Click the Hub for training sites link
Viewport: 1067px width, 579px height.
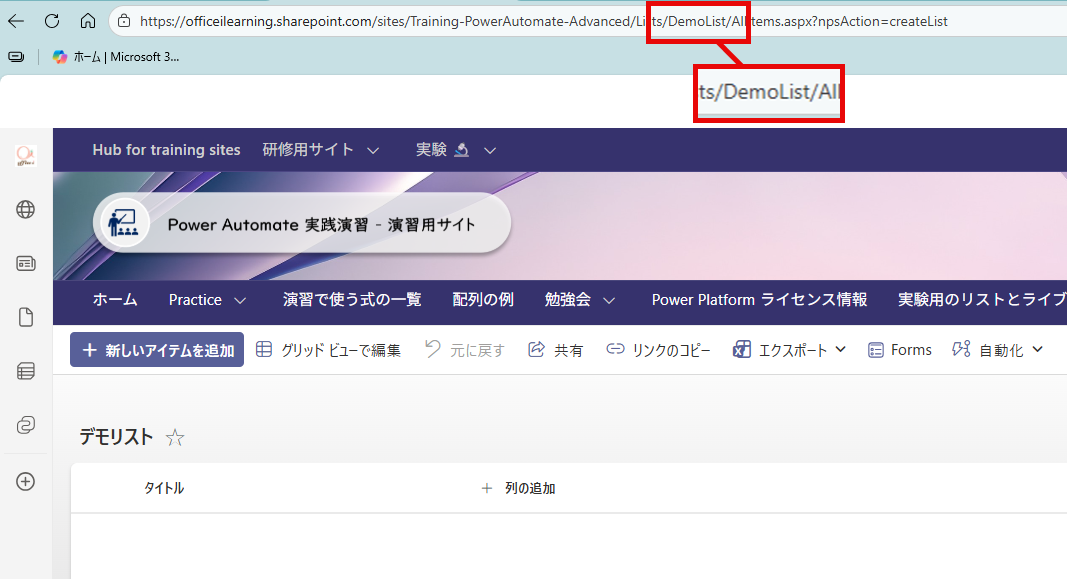coord(166,150)
